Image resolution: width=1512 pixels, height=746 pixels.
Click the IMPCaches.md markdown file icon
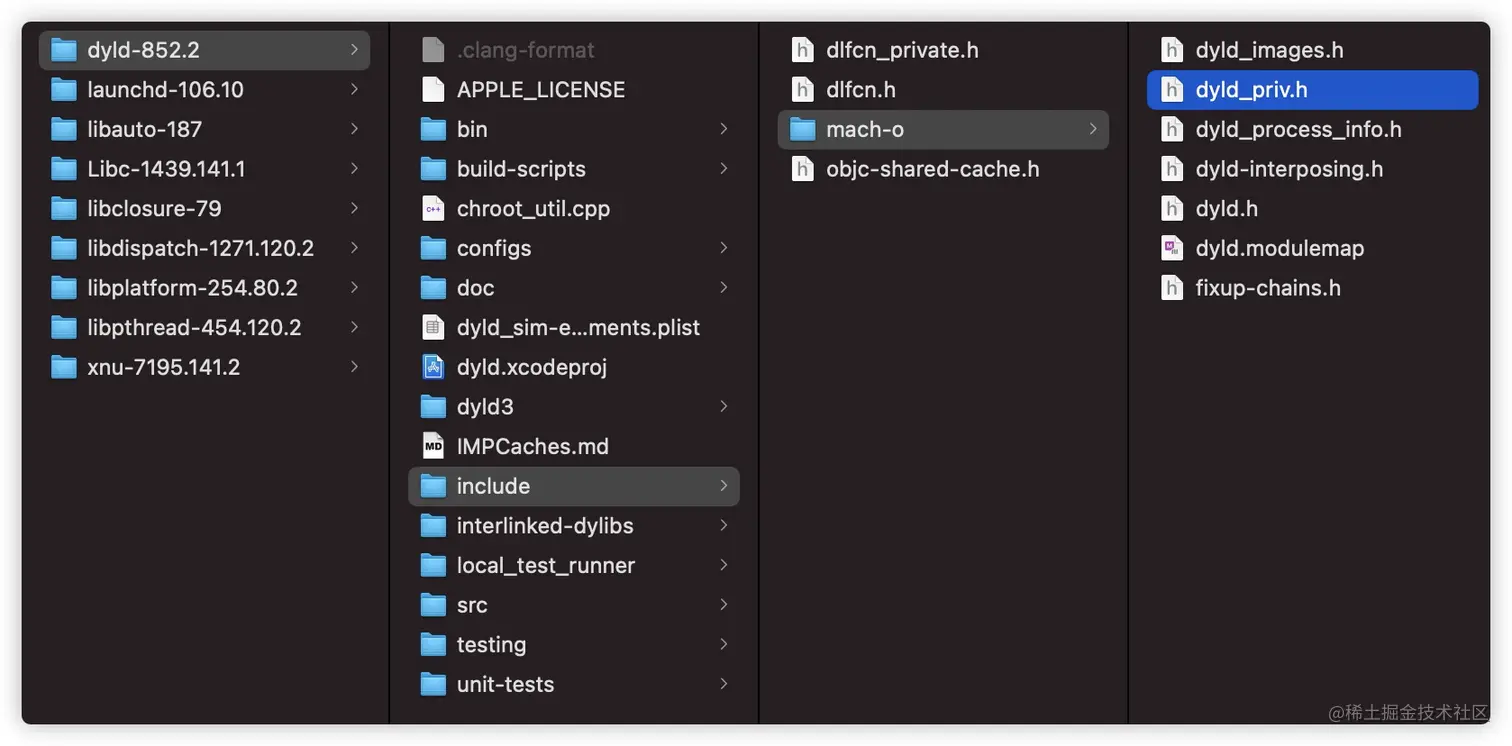pos(433,446)
